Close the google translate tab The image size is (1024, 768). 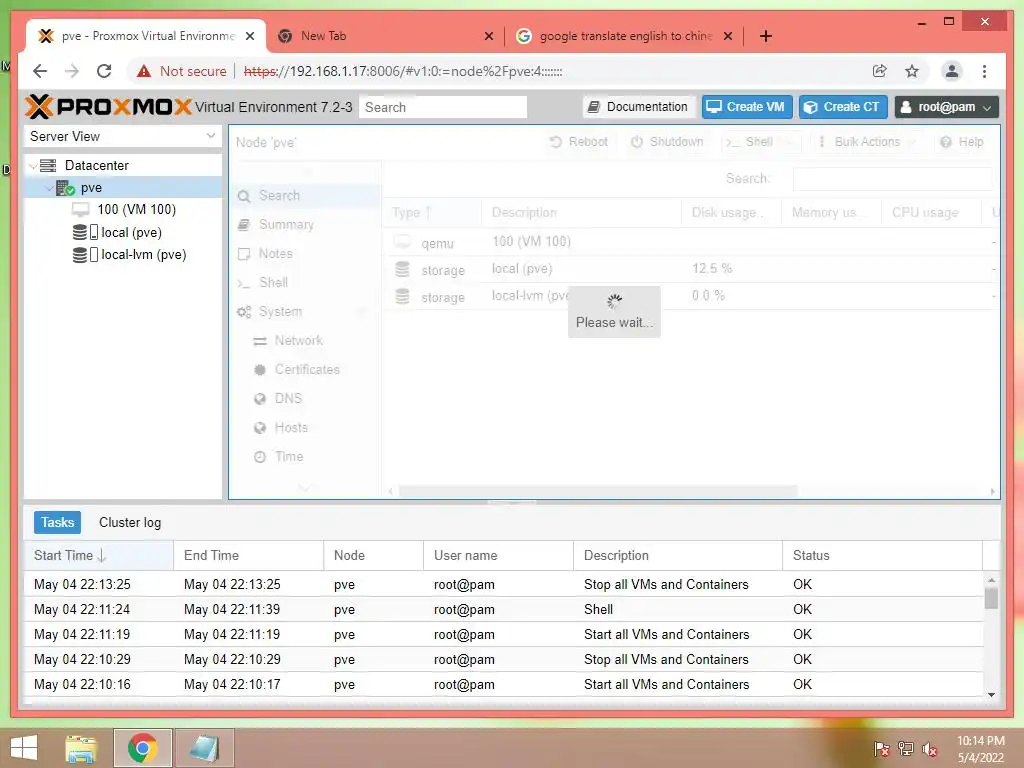click(x=728, y=36)
